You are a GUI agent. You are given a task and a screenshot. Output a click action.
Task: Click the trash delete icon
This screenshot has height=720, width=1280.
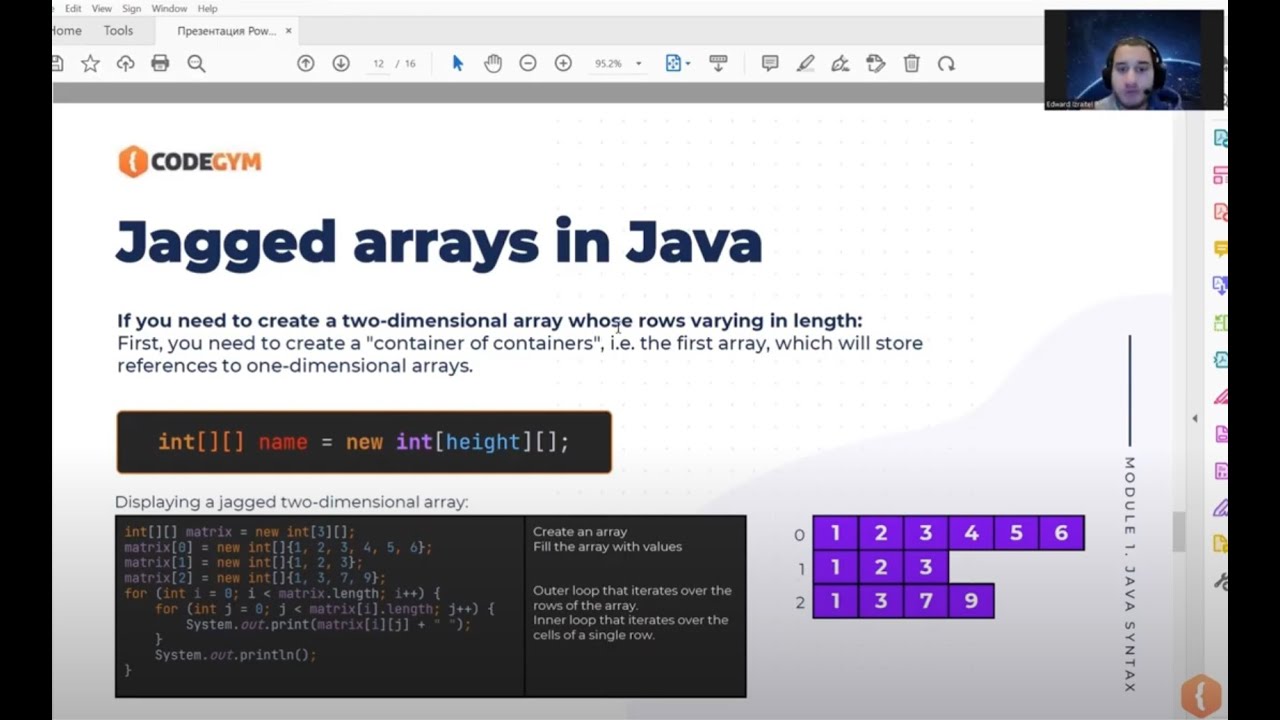(911, 63)
